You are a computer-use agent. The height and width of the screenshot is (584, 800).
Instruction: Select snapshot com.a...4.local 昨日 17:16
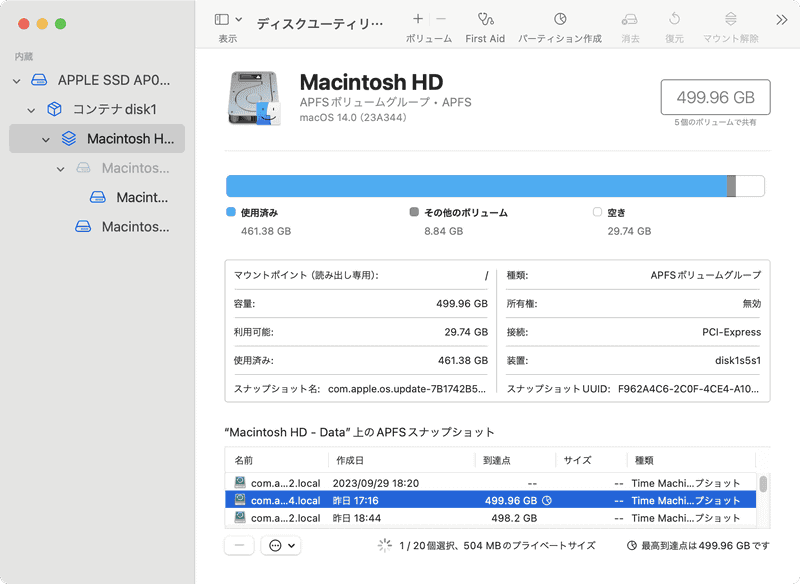(490, 500)
